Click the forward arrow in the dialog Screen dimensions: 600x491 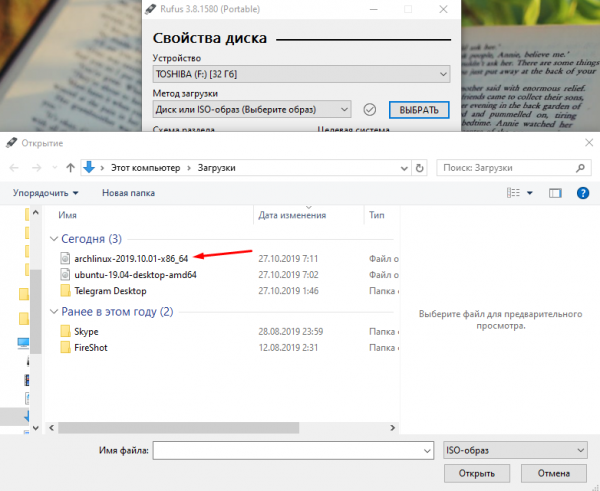pos(36,168)
